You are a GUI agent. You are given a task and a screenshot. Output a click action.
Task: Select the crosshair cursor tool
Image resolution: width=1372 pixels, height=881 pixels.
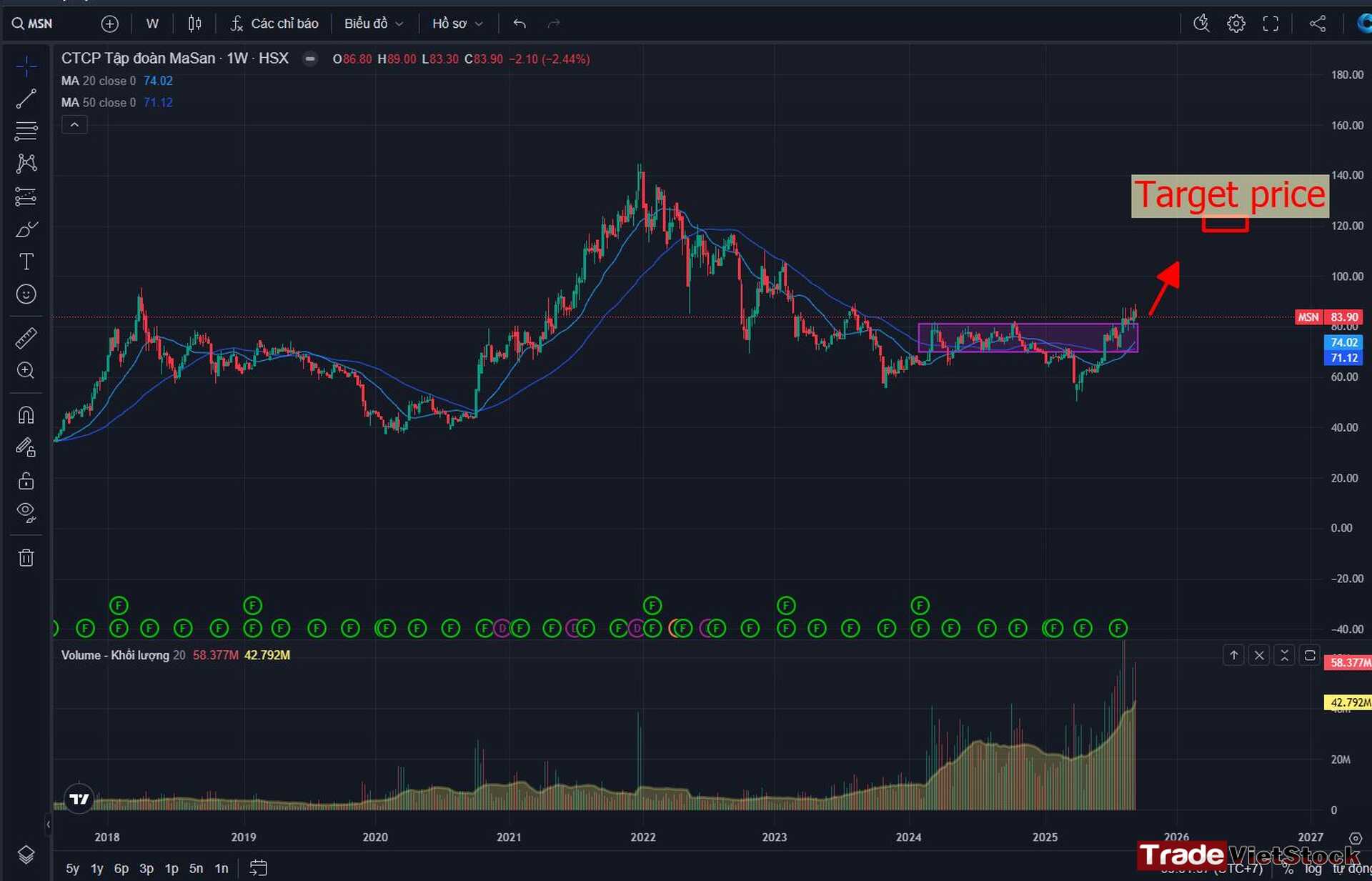pos(26,66)
